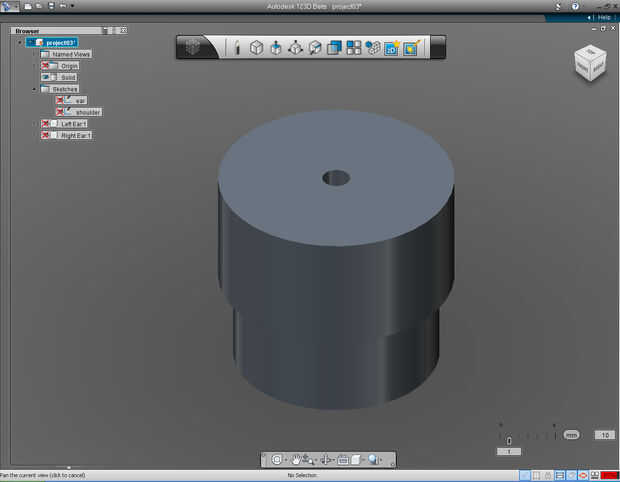Open the Pattern tool with four squares
The width and height of the screenshot is (620, 482).
click(354, 47)
